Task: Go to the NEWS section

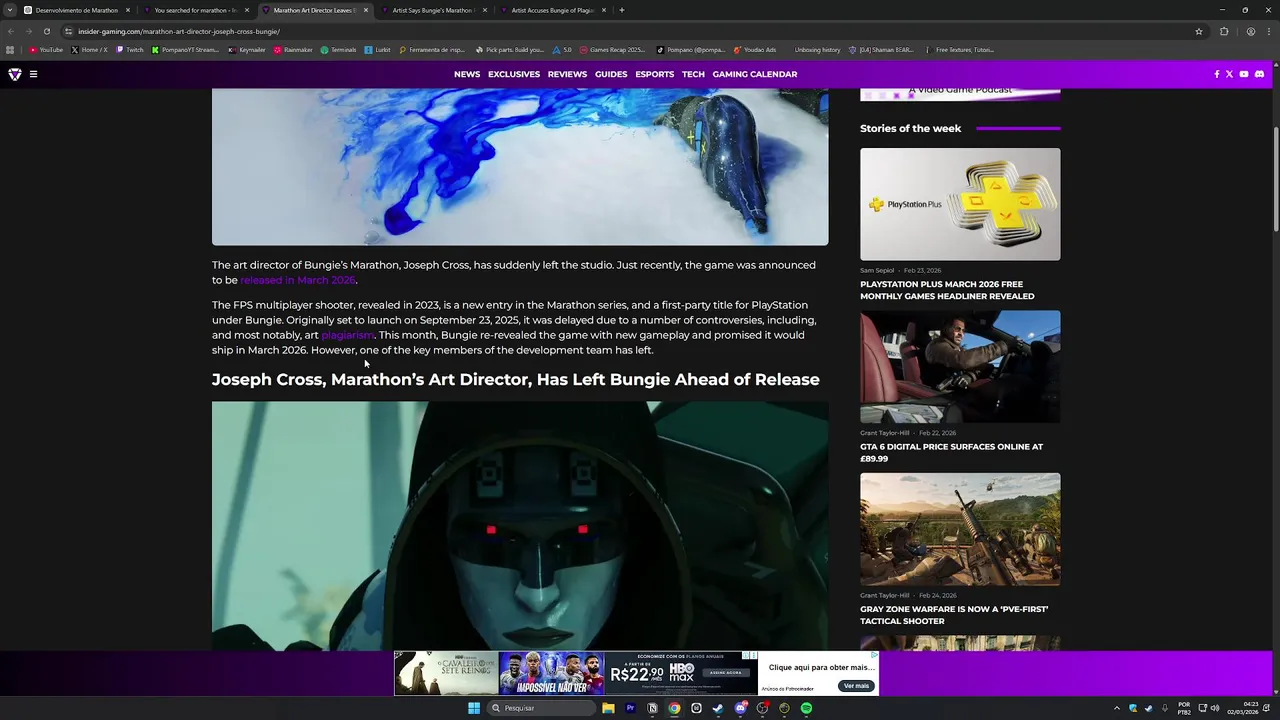Action: (467, 74)
